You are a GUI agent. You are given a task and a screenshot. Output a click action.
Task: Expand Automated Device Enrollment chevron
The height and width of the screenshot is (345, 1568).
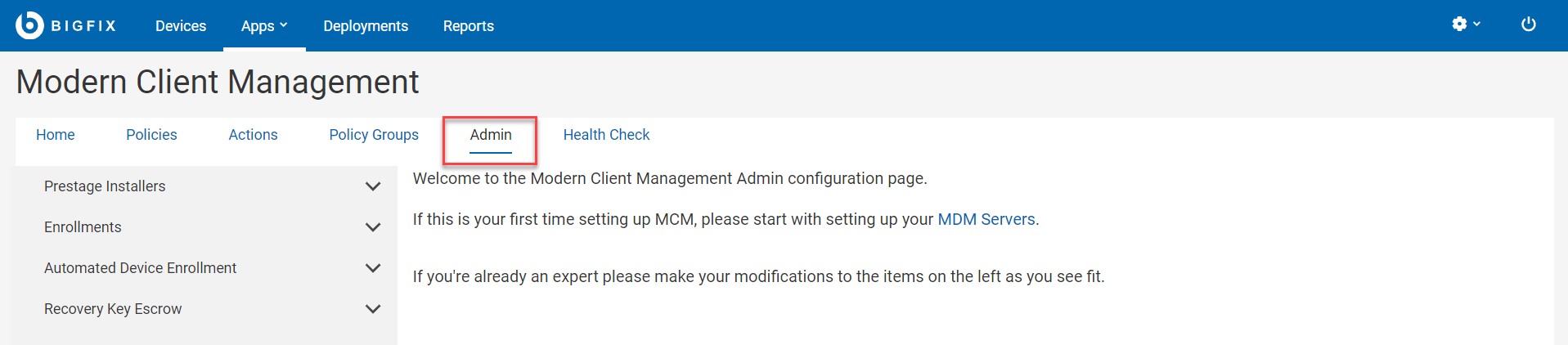373,268
